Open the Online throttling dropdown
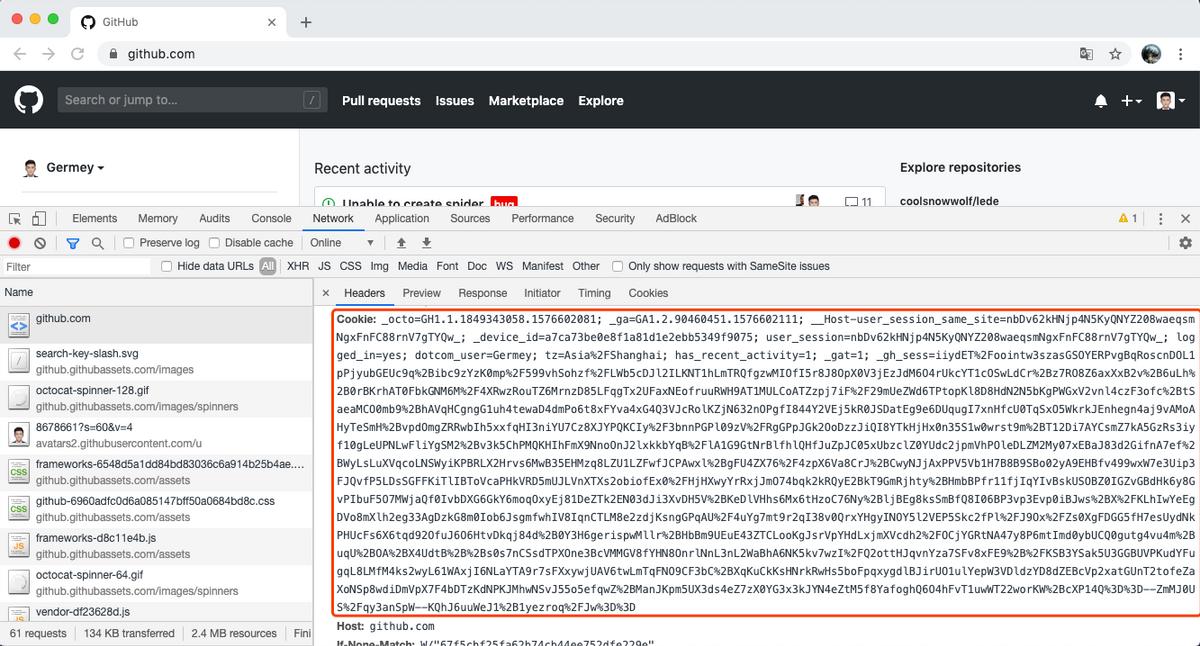 (338, 243)
